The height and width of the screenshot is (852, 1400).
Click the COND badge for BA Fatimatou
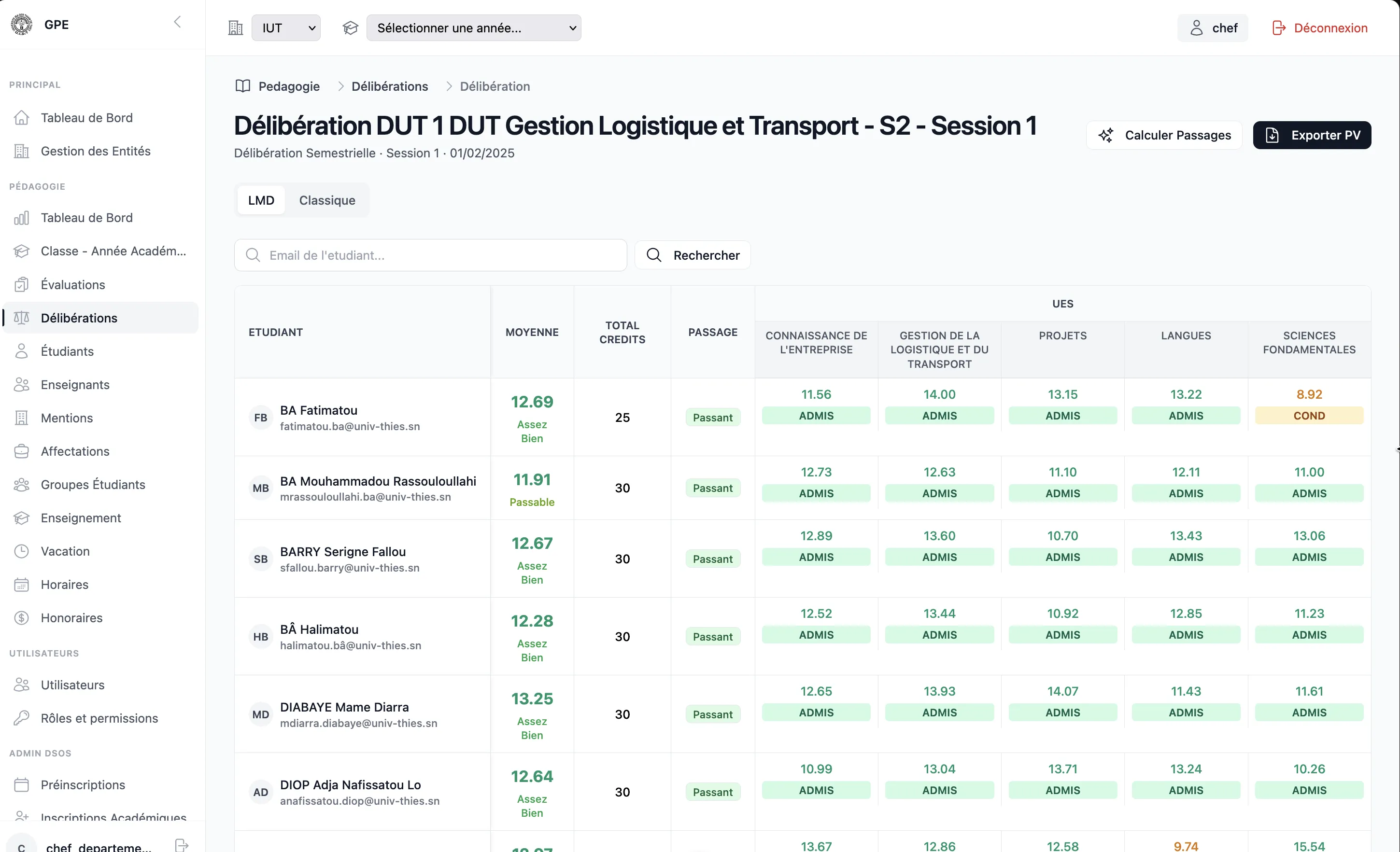click(x=1309, y=416)
